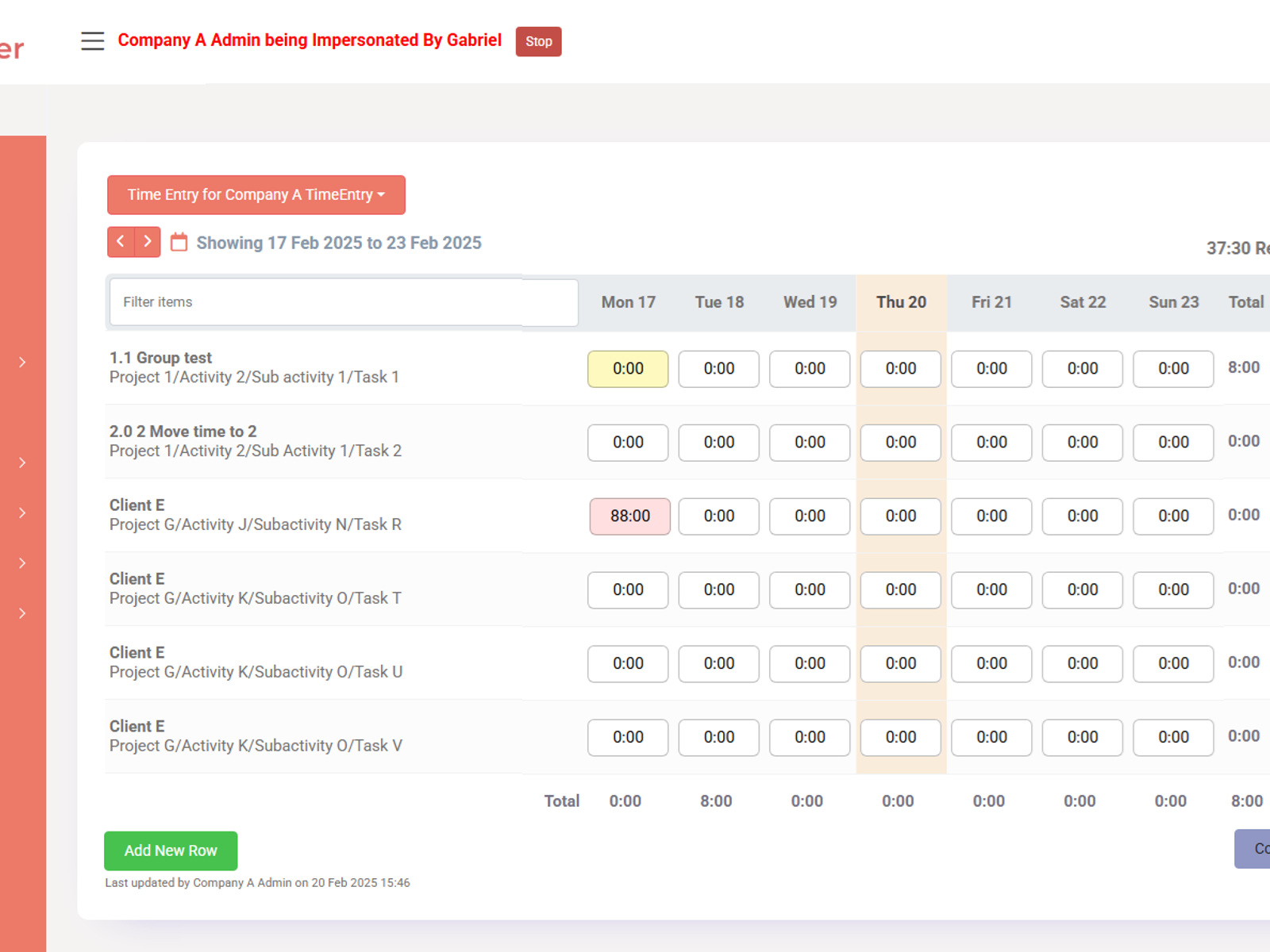This screenshot has width=1270, height=952.
Task: Go to the next week with right arrow
Action: [x=148, y=241]
